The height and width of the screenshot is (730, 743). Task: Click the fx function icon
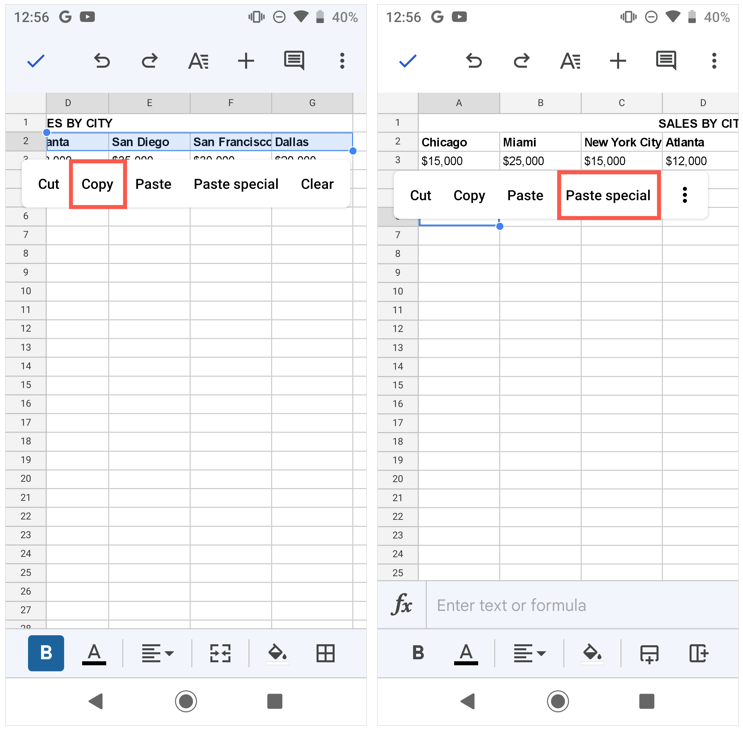click(402, 605)
